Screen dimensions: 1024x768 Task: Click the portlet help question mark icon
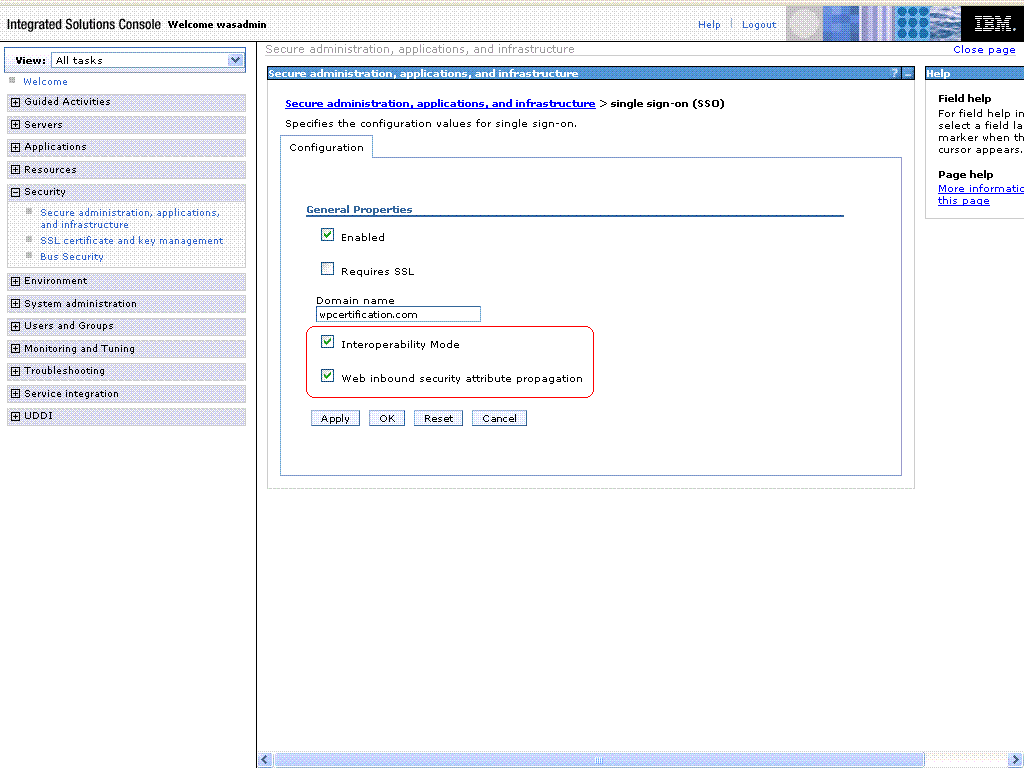pyautogui.click(x=894, y=73)
